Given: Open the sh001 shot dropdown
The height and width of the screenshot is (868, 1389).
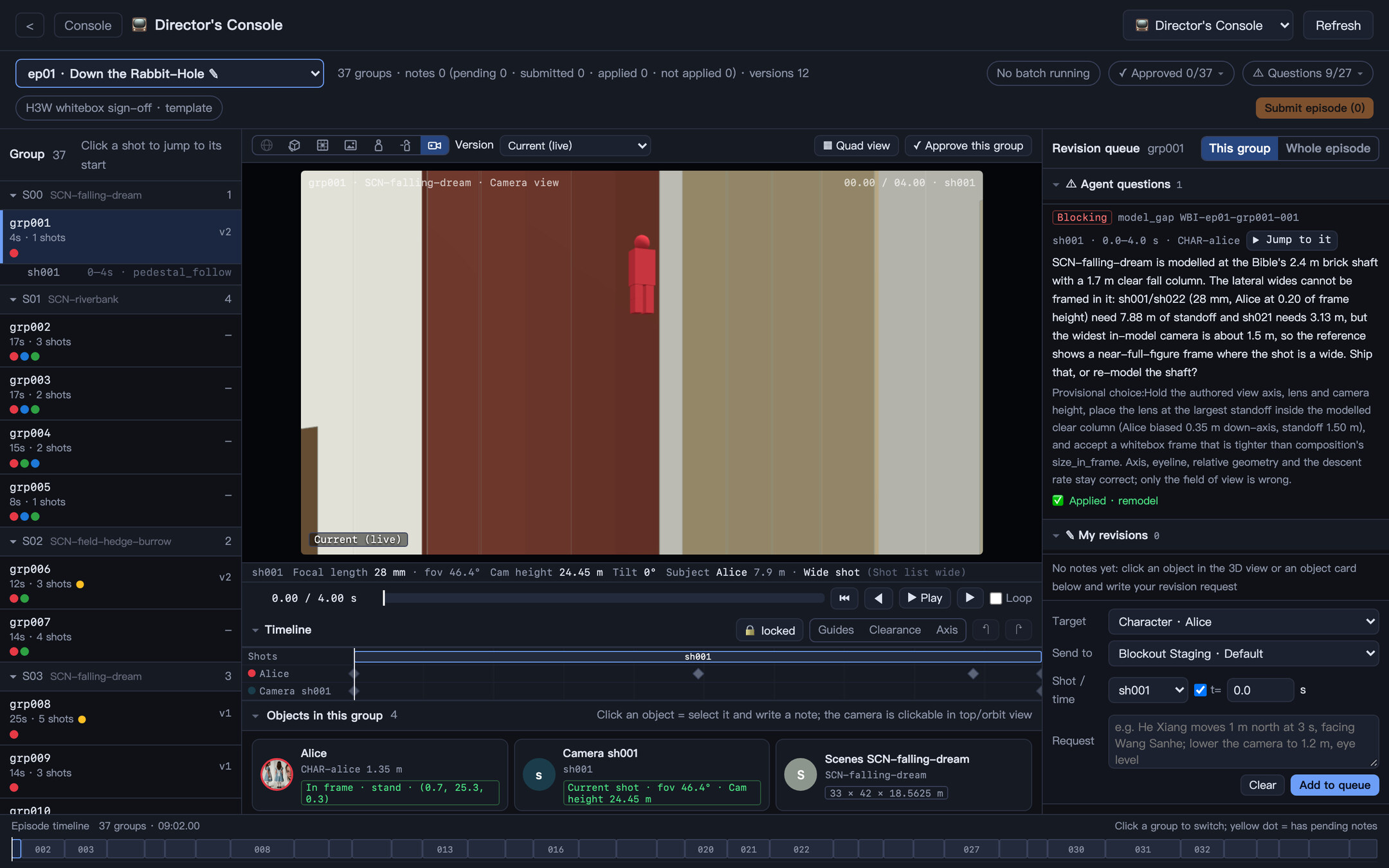Looking at the screenshot, I should click(1148, 690).
